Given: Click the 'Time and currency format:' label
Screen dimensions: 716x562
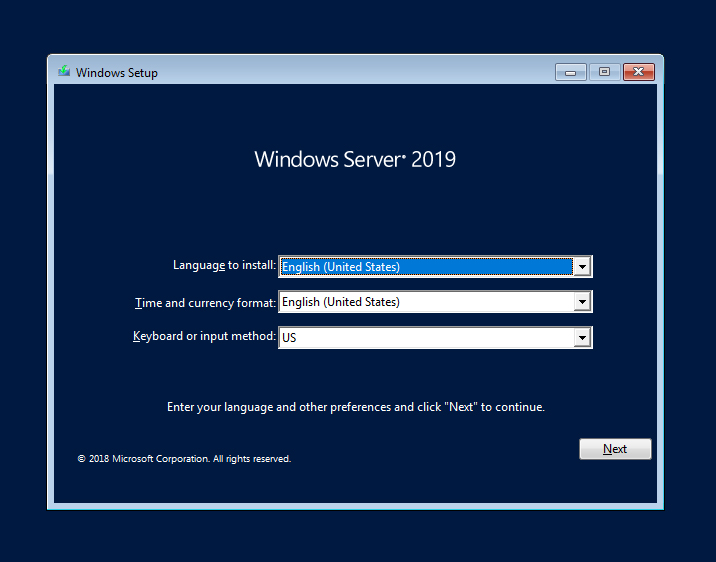Looking at the screenshot, I should point(205,303).
